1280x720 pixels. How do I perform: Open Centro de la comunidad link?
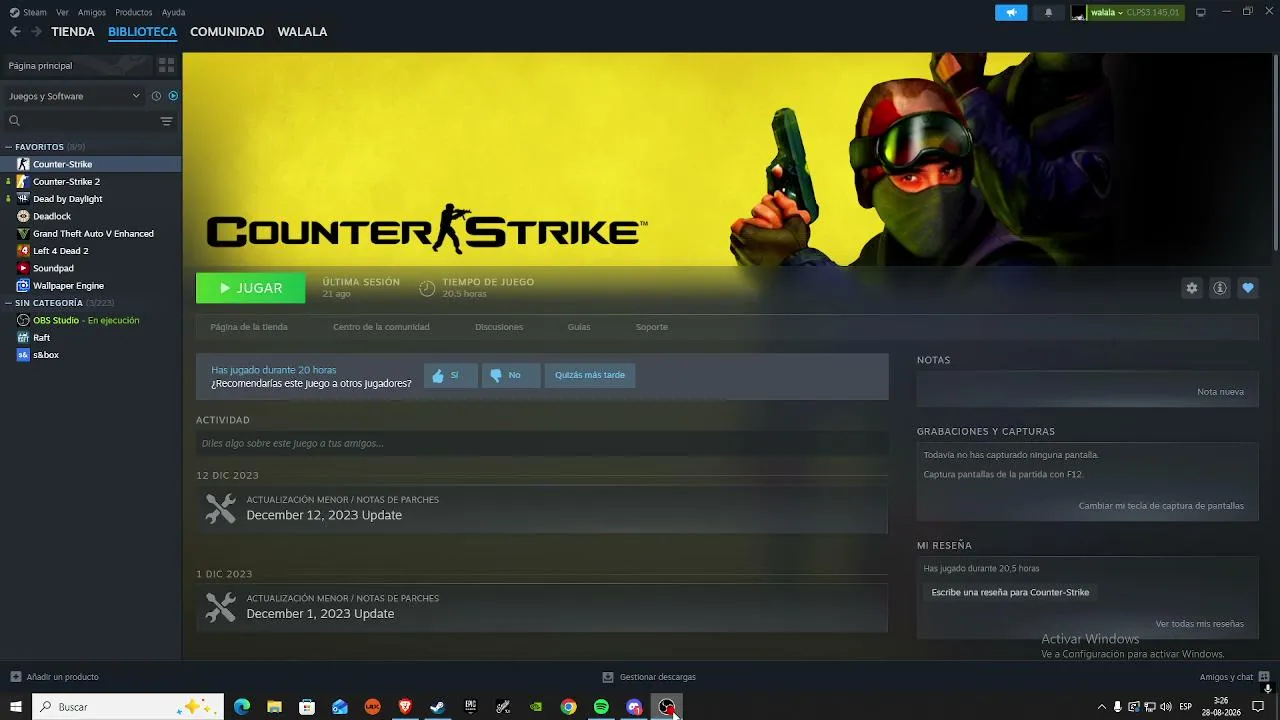point(381,327)
